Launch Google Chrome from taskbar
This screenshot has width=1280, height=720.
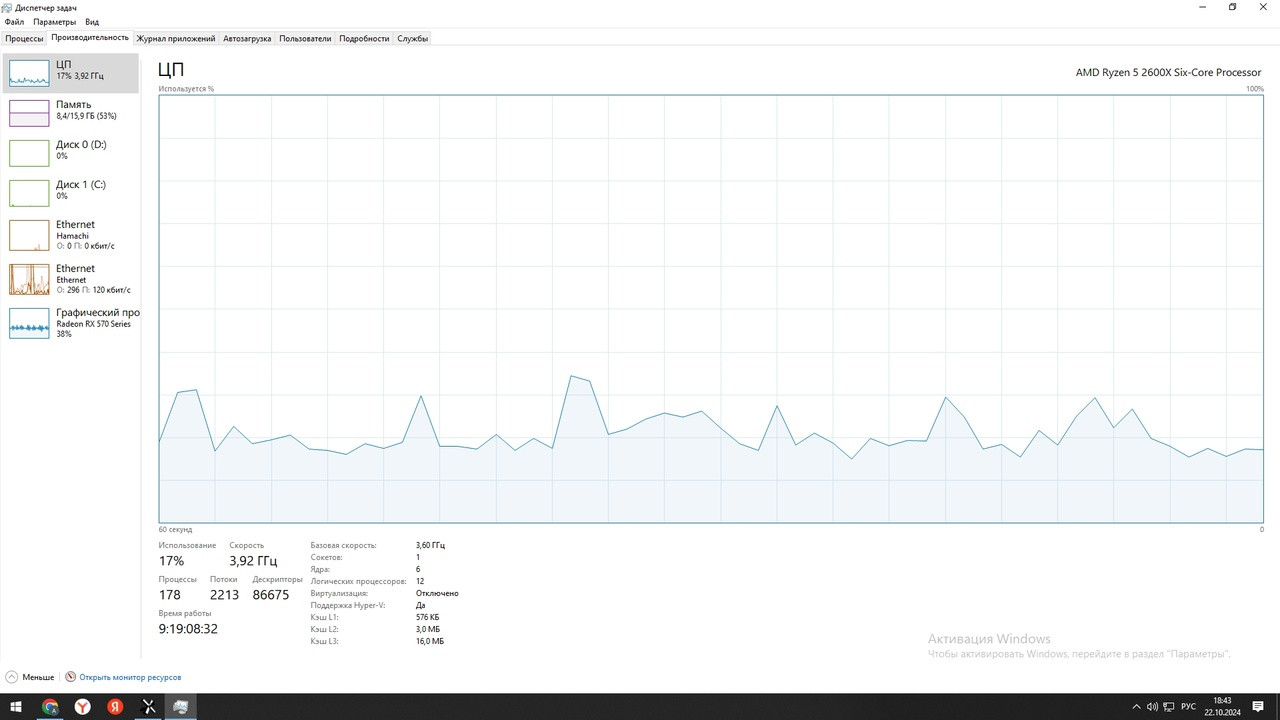point(50,706)
